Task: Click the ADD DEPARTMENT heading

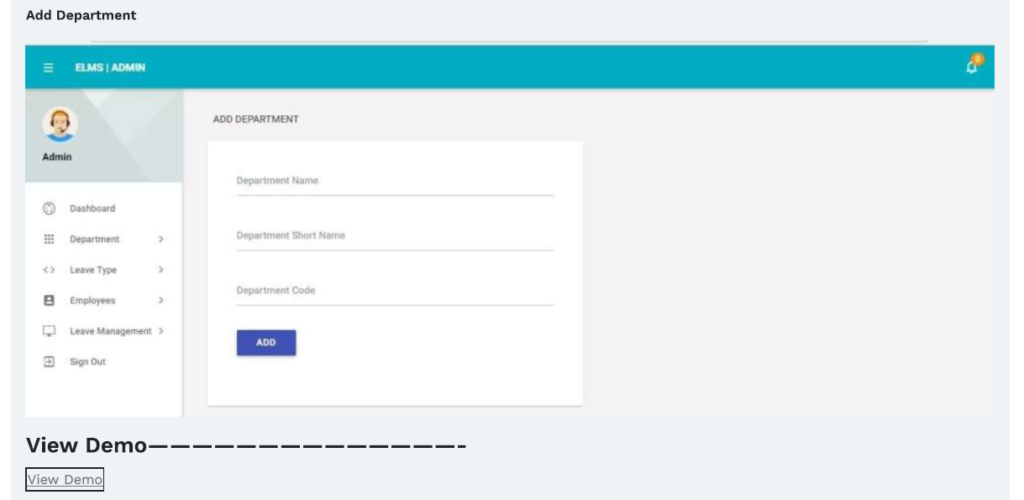Action: [256, 119]
